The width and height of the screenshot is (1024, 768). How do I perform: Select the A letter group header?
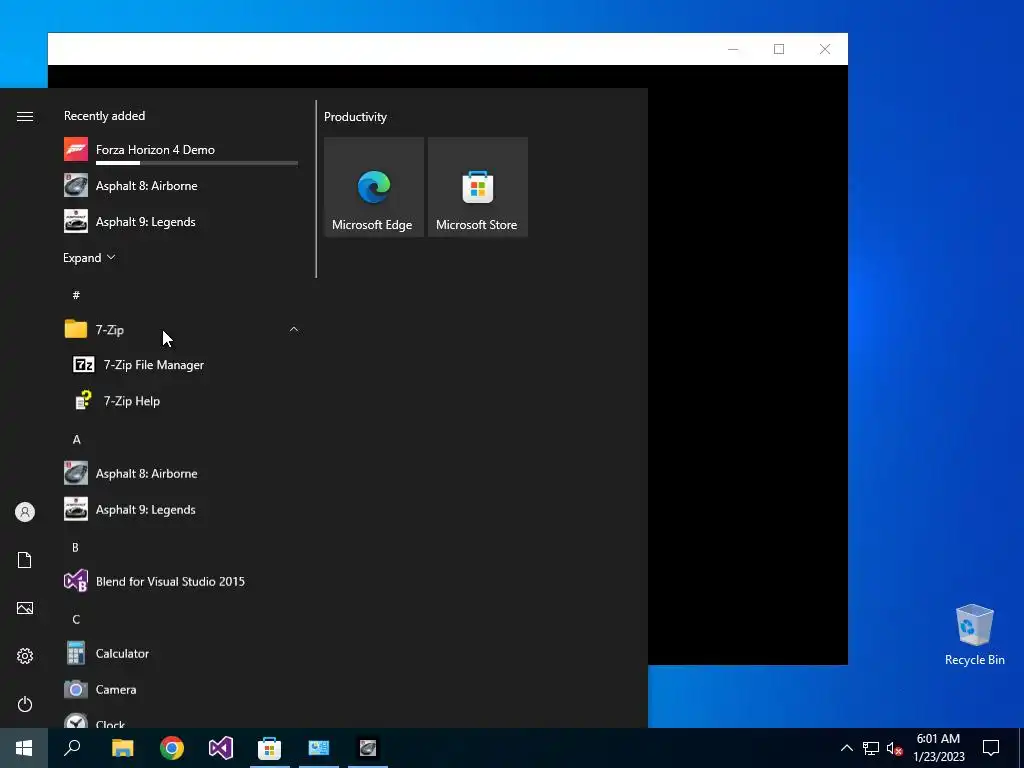click(x=76, y=440)
